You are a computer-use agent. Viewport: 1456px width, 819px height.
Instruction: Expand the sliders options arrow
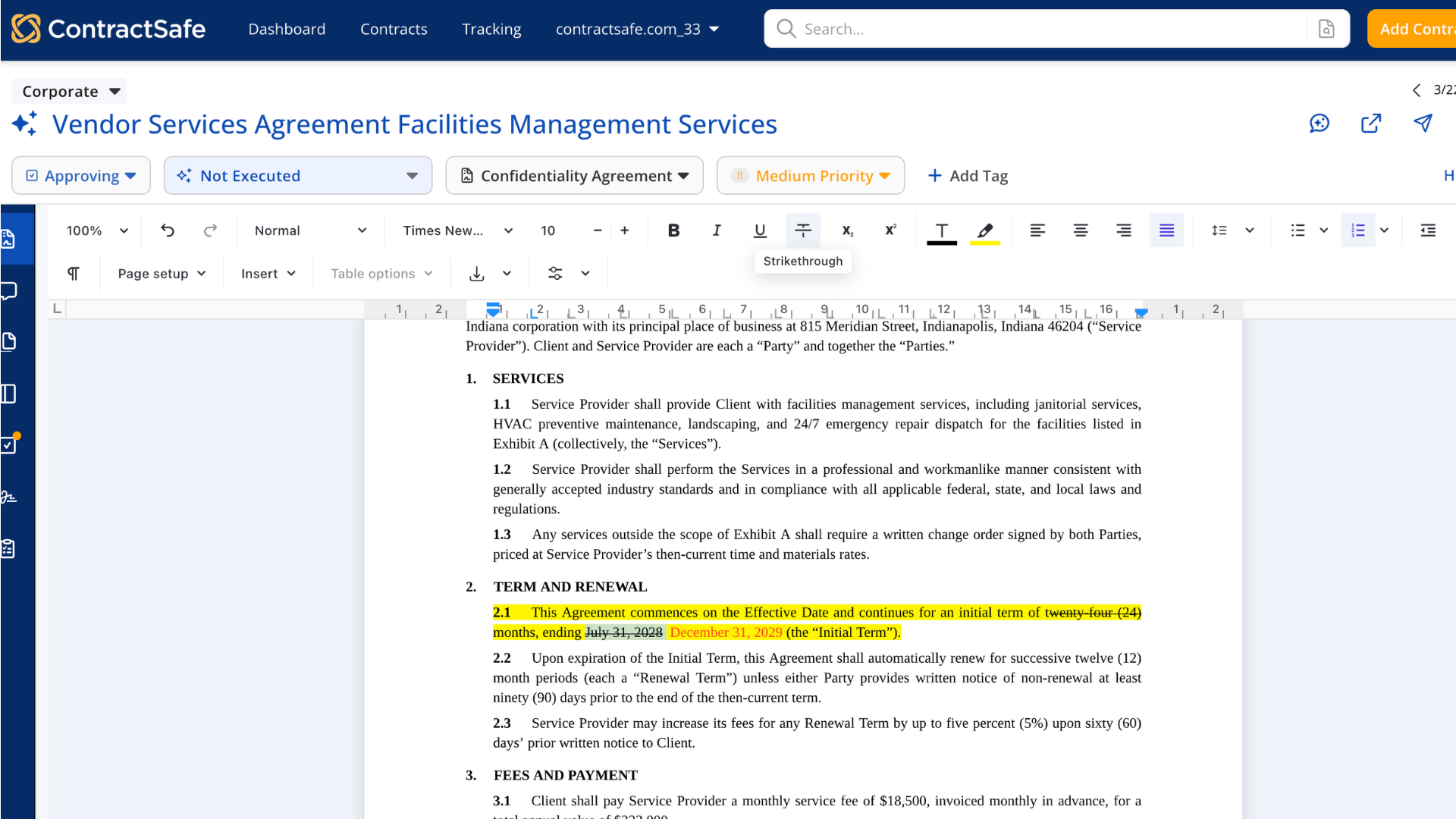[585, 274]
